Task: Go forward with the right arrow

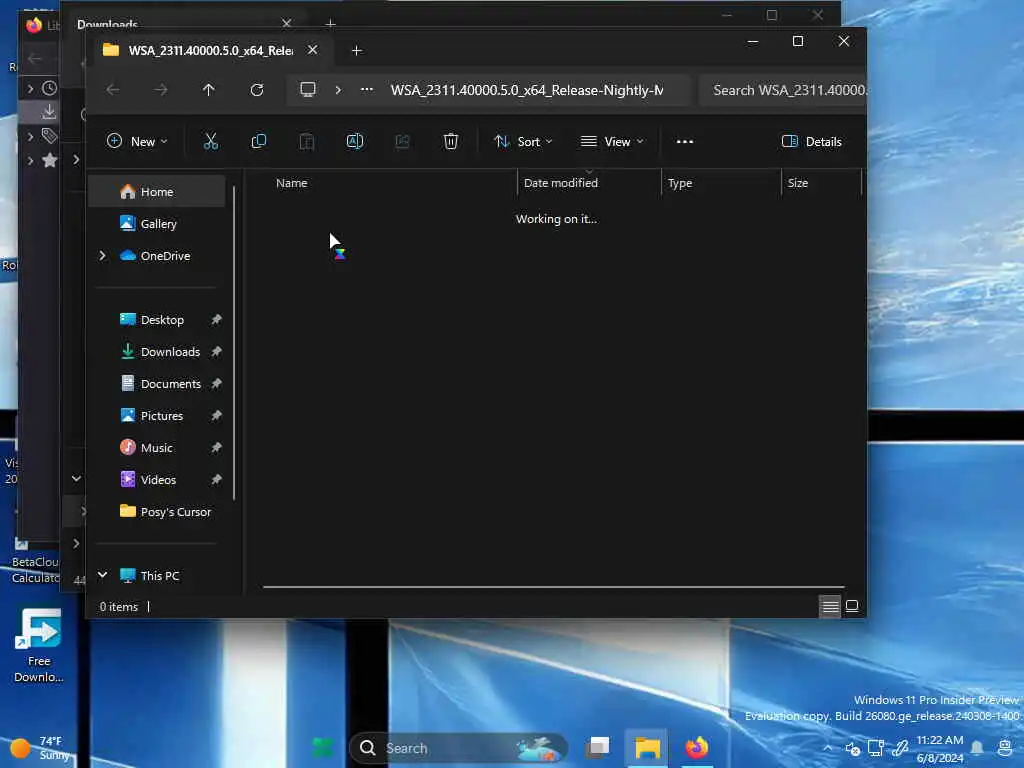Action: point(161,89)
